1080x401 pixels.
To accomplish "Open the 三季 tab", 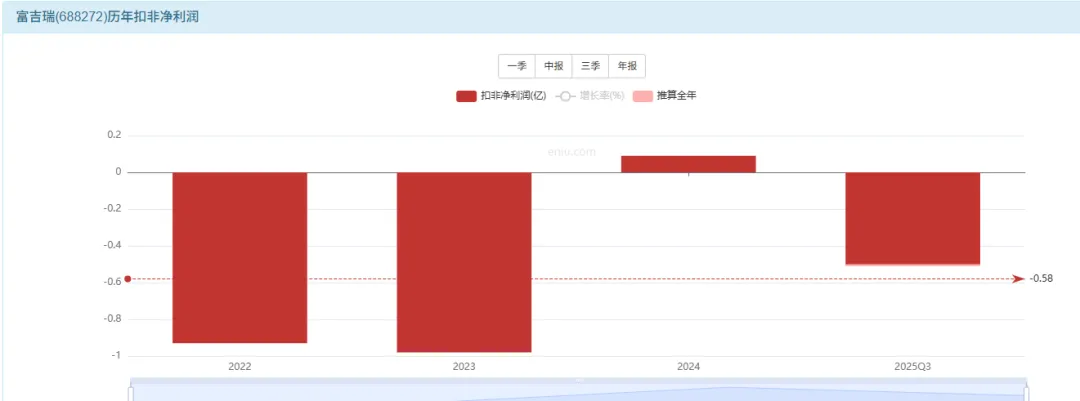I will [x=590, y=66].
